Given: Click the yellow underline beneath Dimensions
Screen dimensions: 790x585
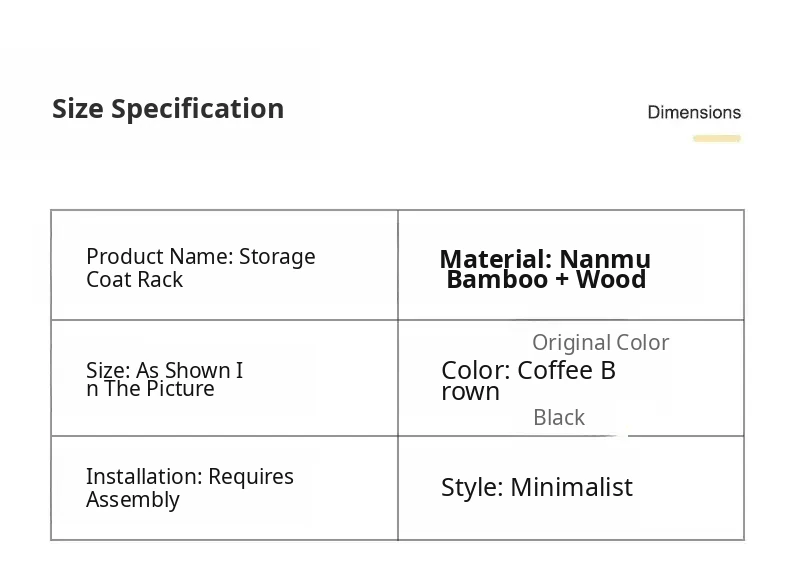Looking at the screenshot, I should click(717, 139).
